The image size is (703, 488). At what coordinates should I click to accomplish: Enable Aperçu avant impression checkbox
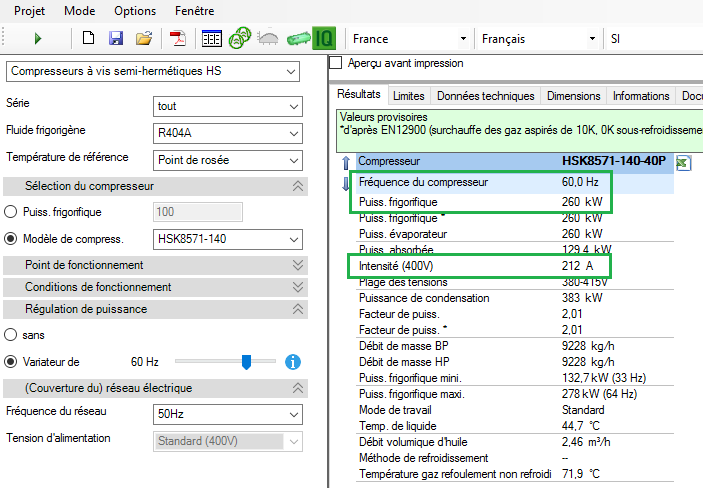tap(336, 63)
